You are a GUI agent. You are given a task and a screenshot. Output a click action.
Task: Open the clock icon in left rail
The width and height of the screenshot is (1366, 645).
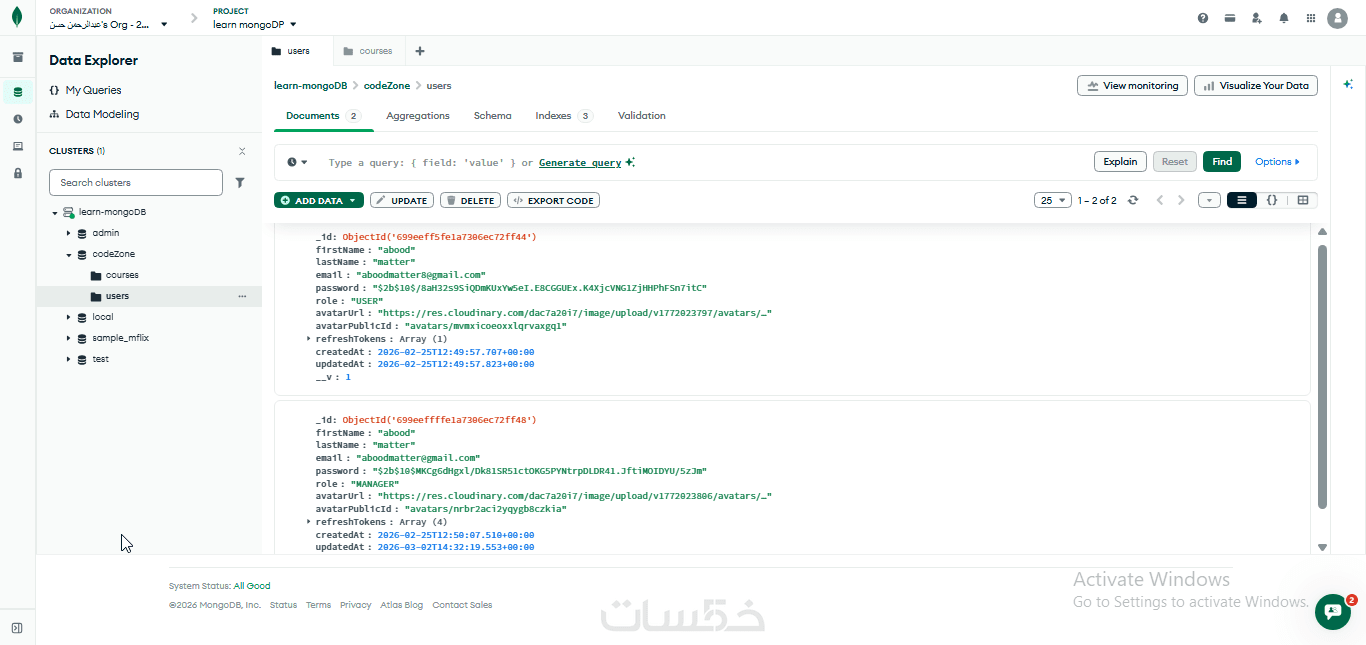(x=18, y=119)
